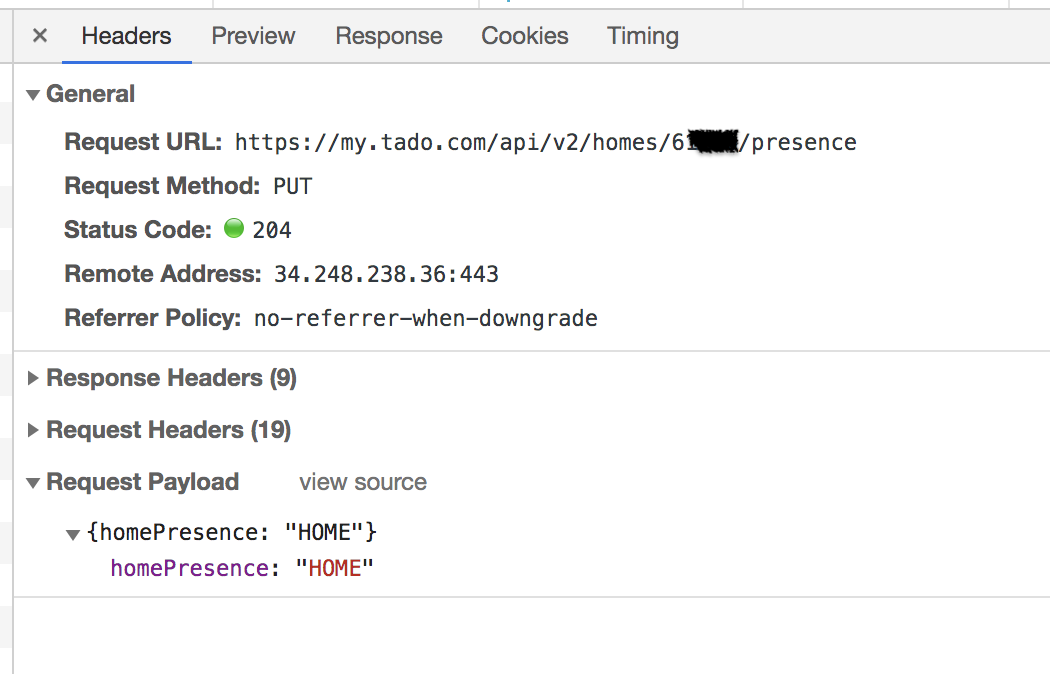Show the Timing tab
The image size is (1050, 674).
(x=642, y=36)
